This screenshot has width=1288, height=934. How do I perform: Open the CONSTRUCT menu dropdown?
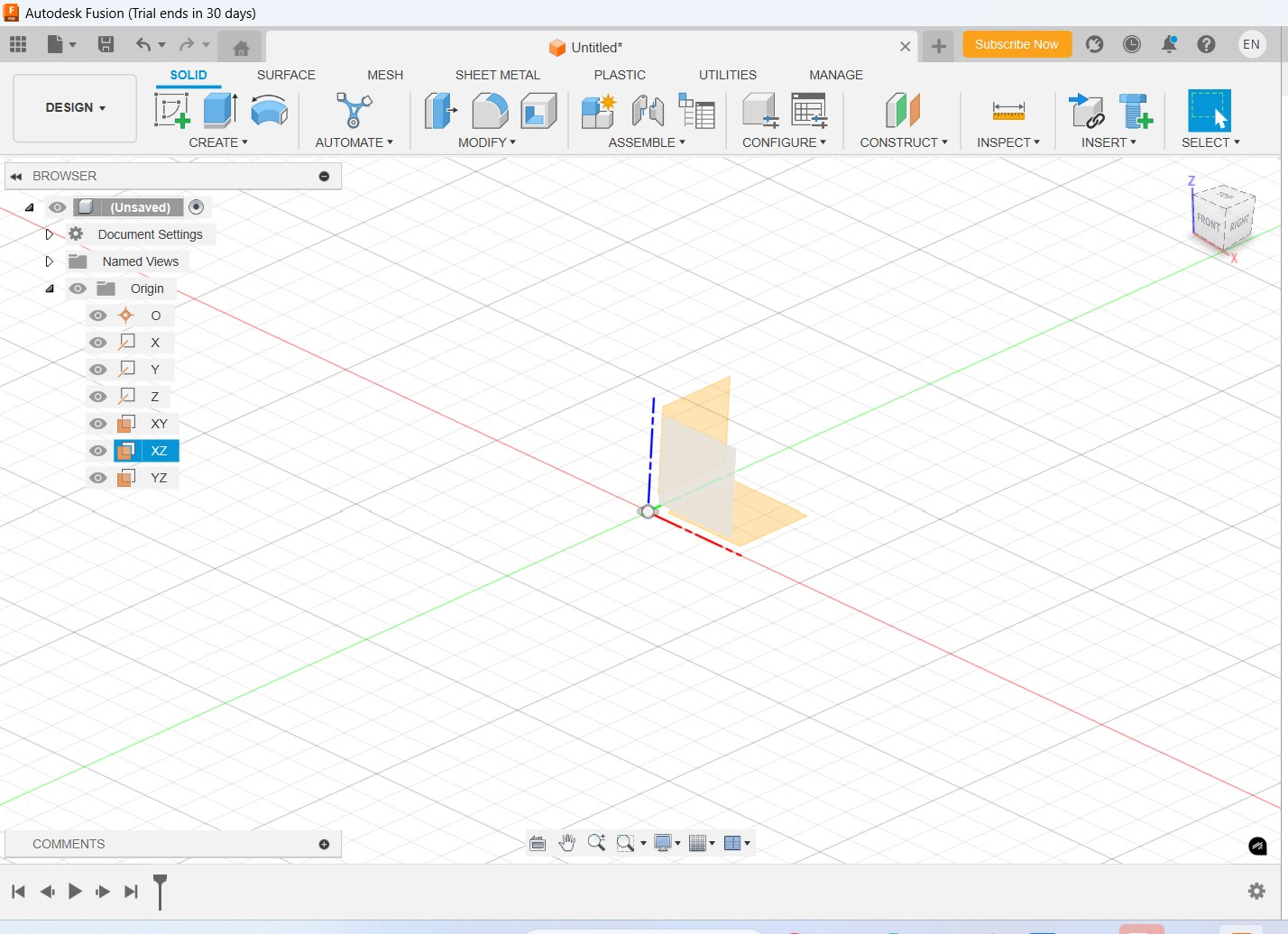click(x=904, y=142)
